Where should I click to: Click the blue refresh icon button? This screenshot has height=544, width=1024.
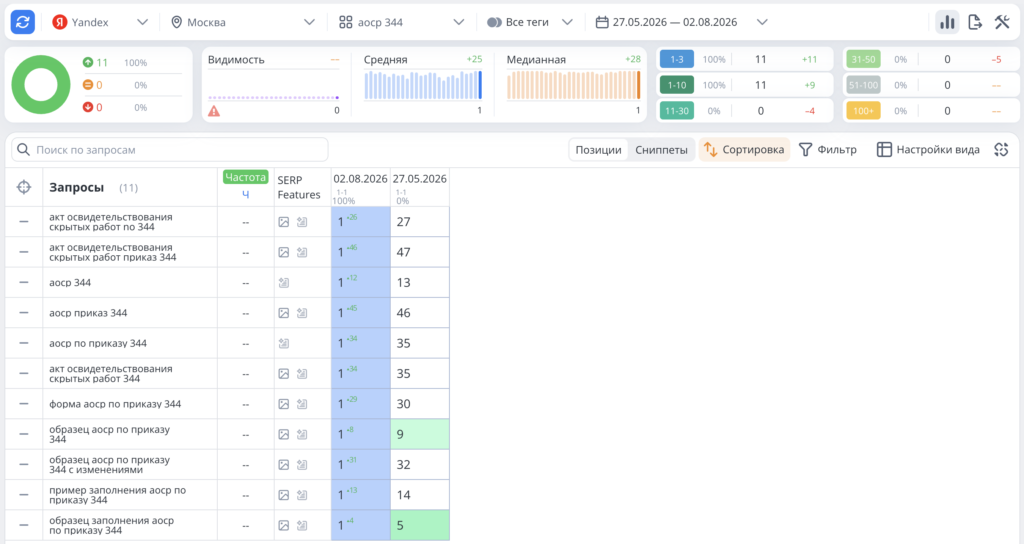[23, 22]
